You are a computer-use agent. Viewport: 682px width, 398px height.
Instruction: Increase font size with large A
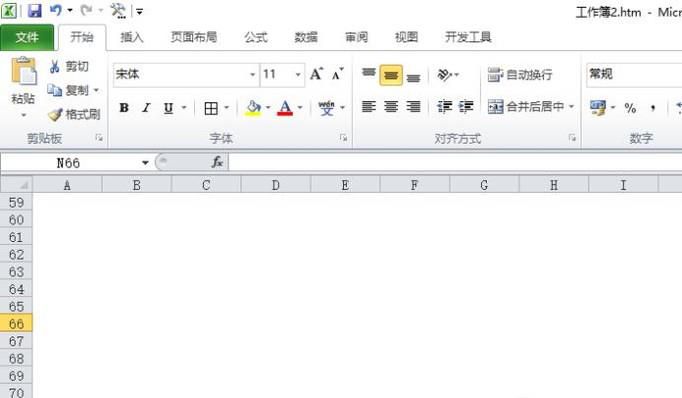[x=316, y=74]
